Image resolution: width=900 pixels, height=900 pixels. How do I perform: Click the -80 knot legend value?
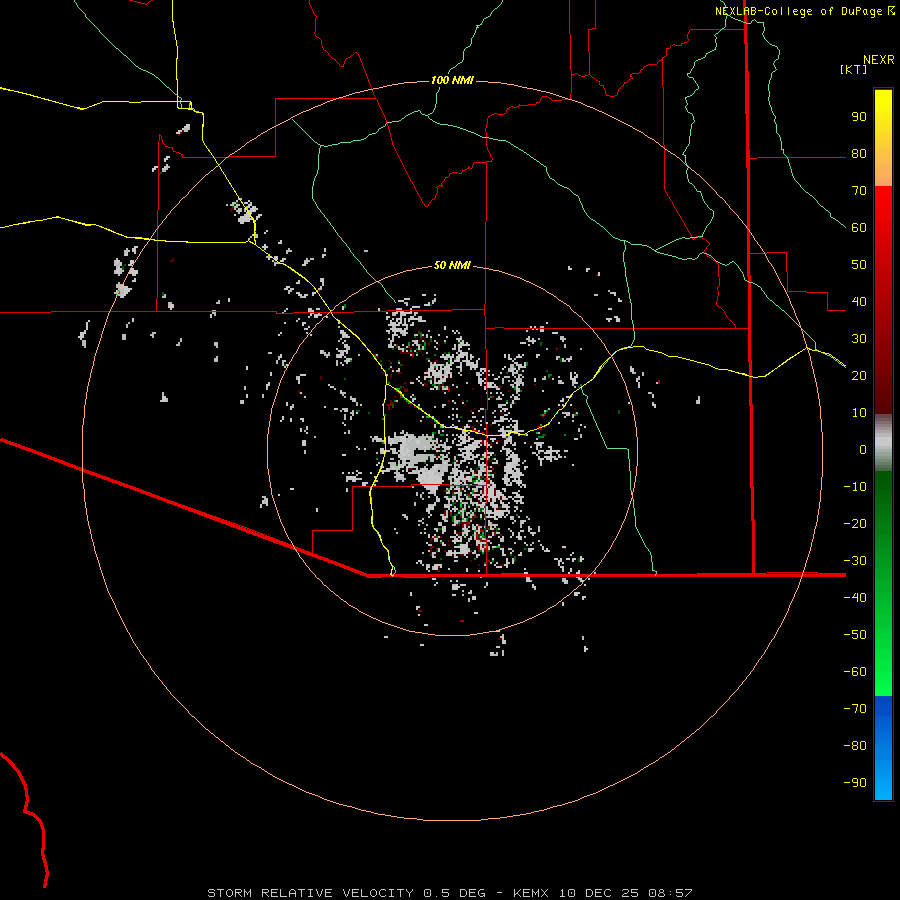[855, 746]
